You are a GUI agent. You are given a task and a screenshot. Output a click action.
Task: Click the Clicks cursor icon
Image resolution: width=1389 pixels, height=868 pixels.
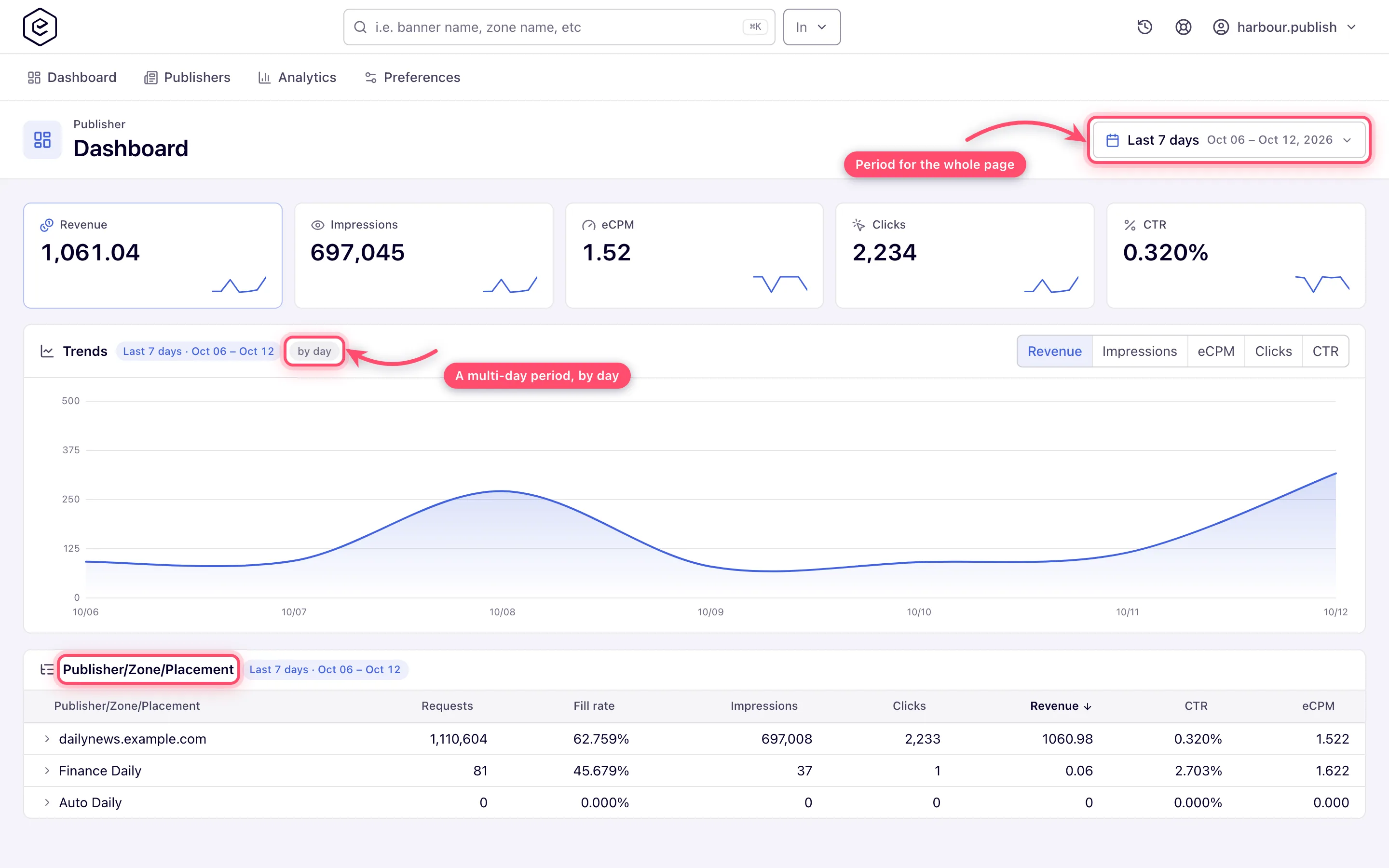(x=858, y=224)
